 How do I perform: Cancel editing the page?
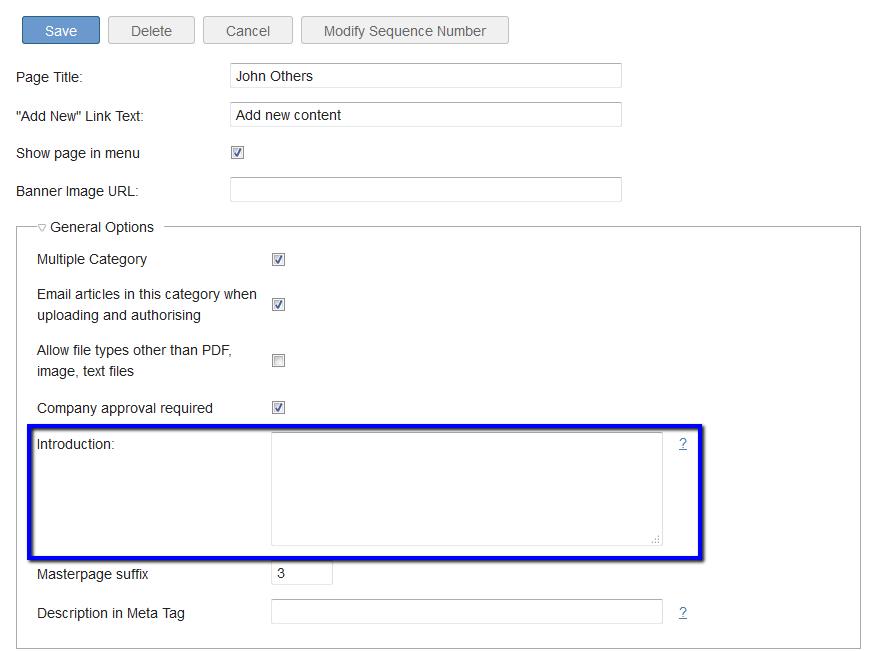(248, 30)
